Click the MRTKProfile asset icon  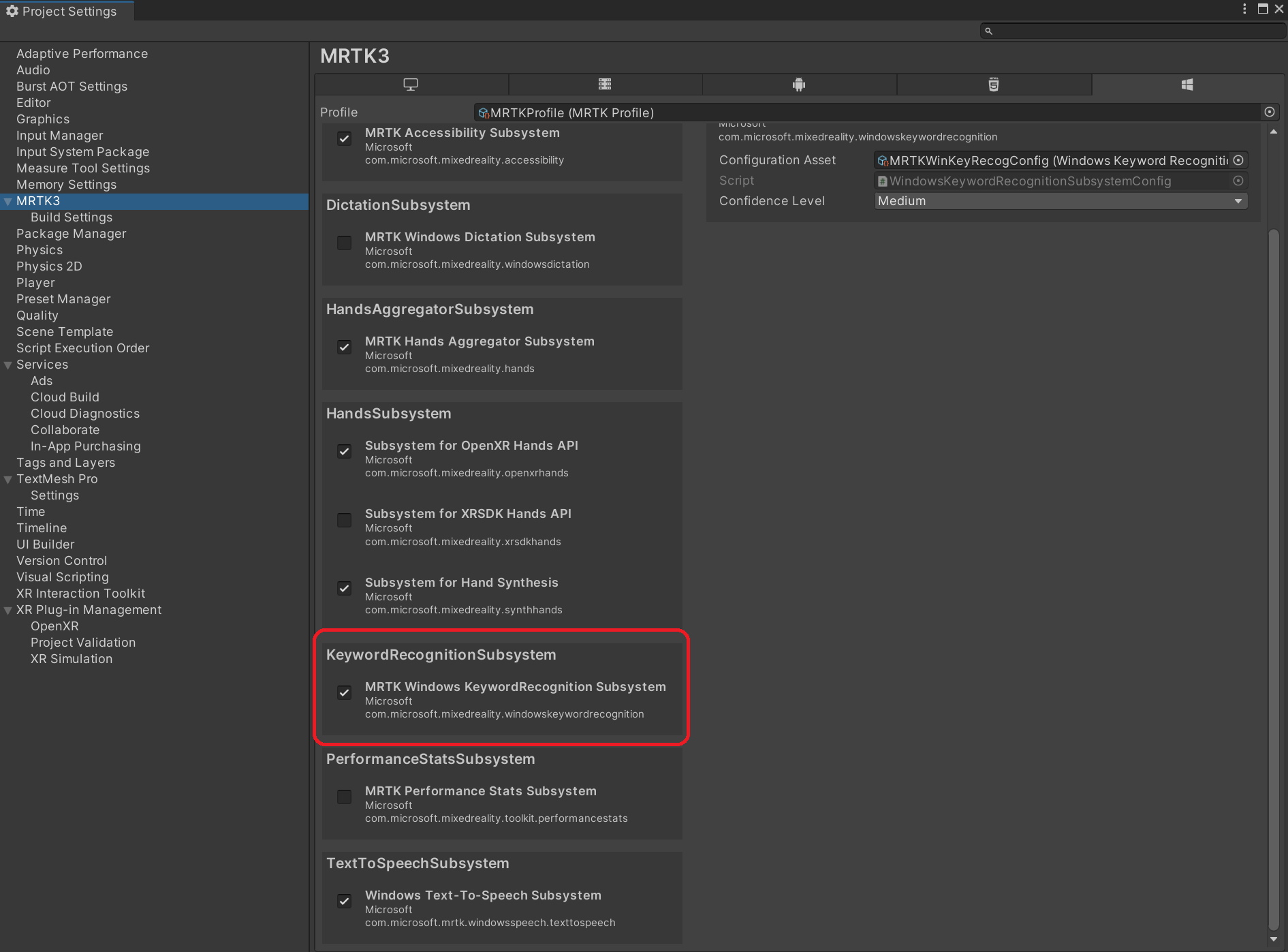coord(484,113)
